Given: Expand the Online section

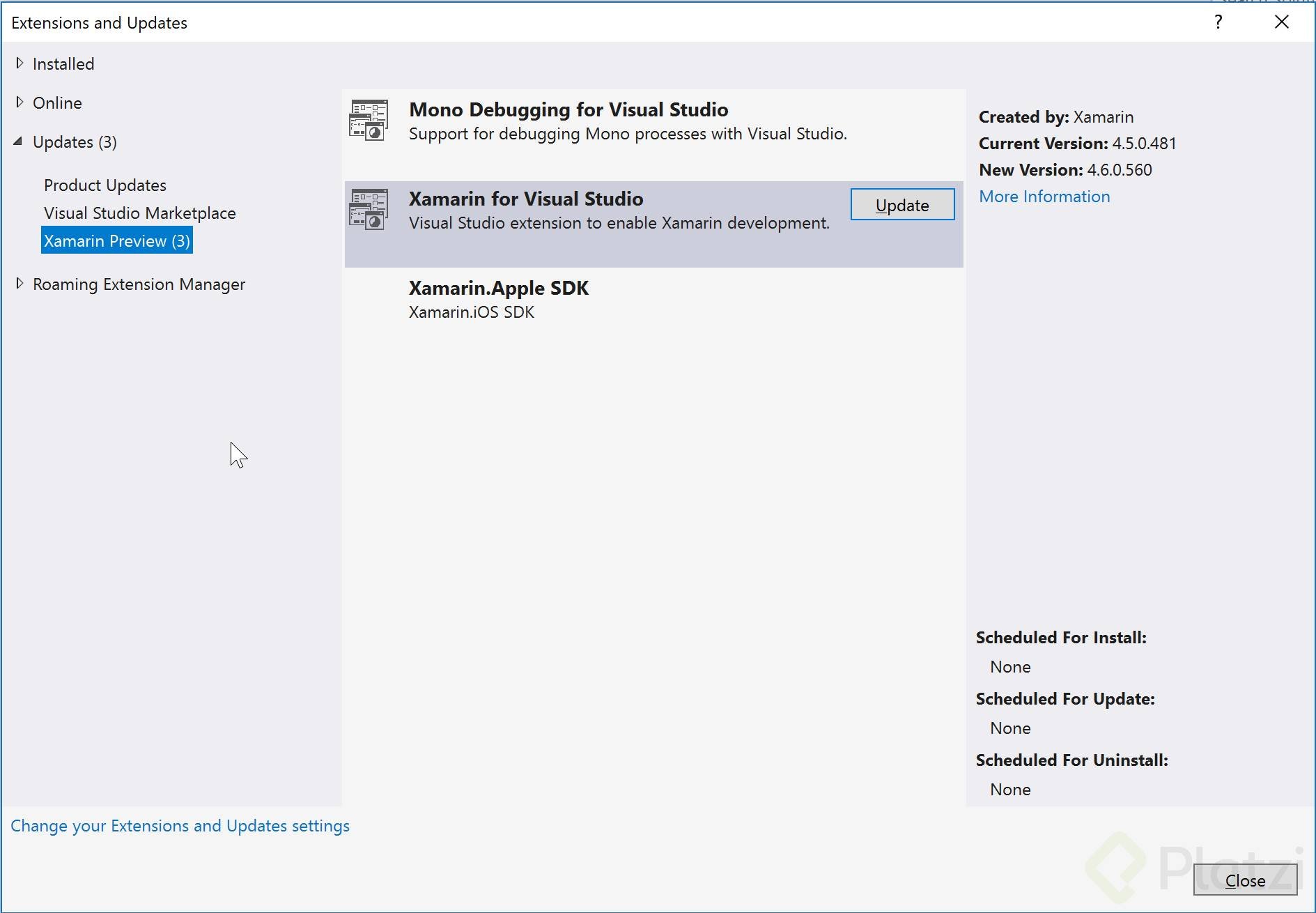Looking at the screenshot, I should 20,102.
